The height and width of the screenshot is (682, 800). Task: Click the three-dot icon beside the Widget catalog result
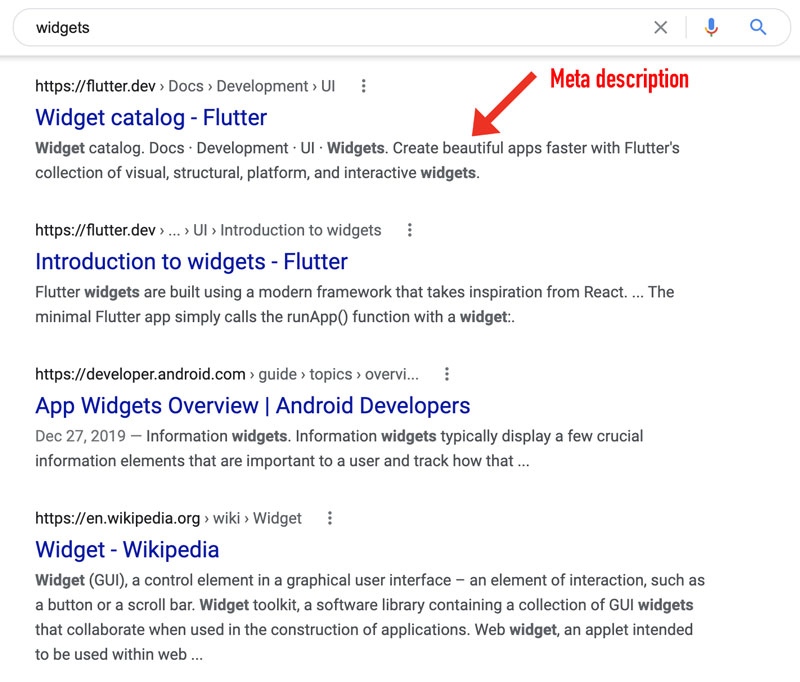[363, 86]
